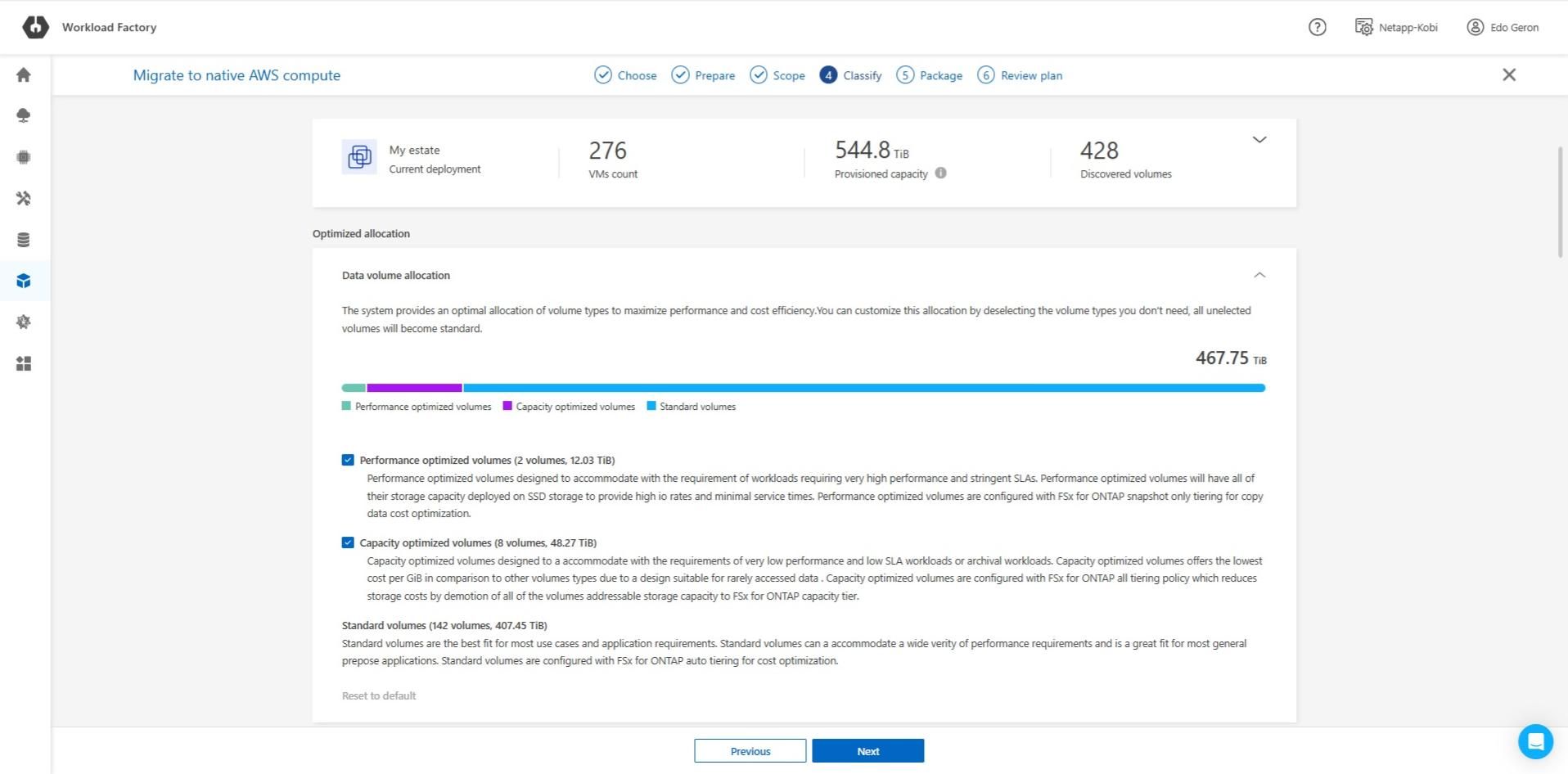Open the hammer and wrench tools icon
This screenshot has height=774, width=1568.
pyautogui.click(x=24, y=199)
